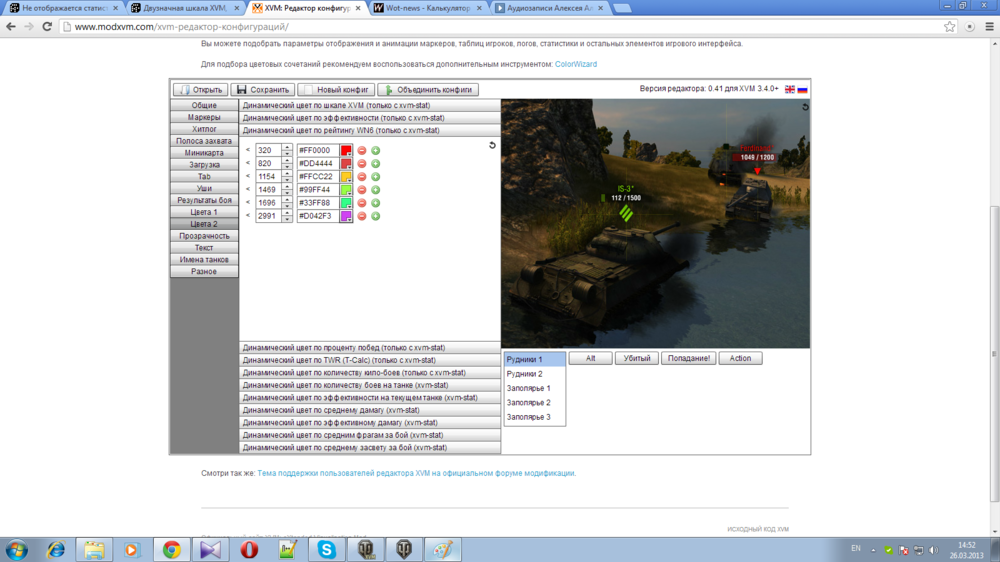Click the Открыть config button
Image resolution: width=1000 pixels, height=562 pixels.
point(201,90)
